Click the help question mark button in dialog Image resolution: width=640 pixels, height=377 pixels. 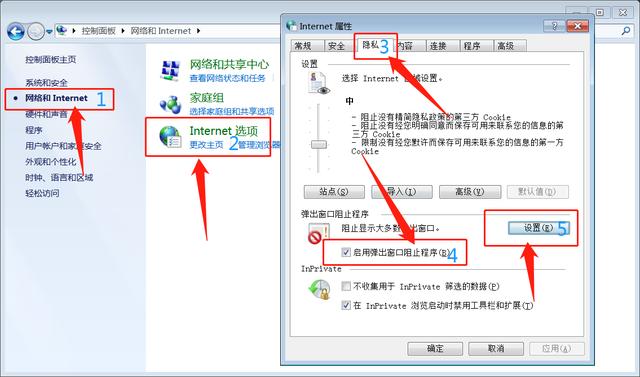(554, 26)
